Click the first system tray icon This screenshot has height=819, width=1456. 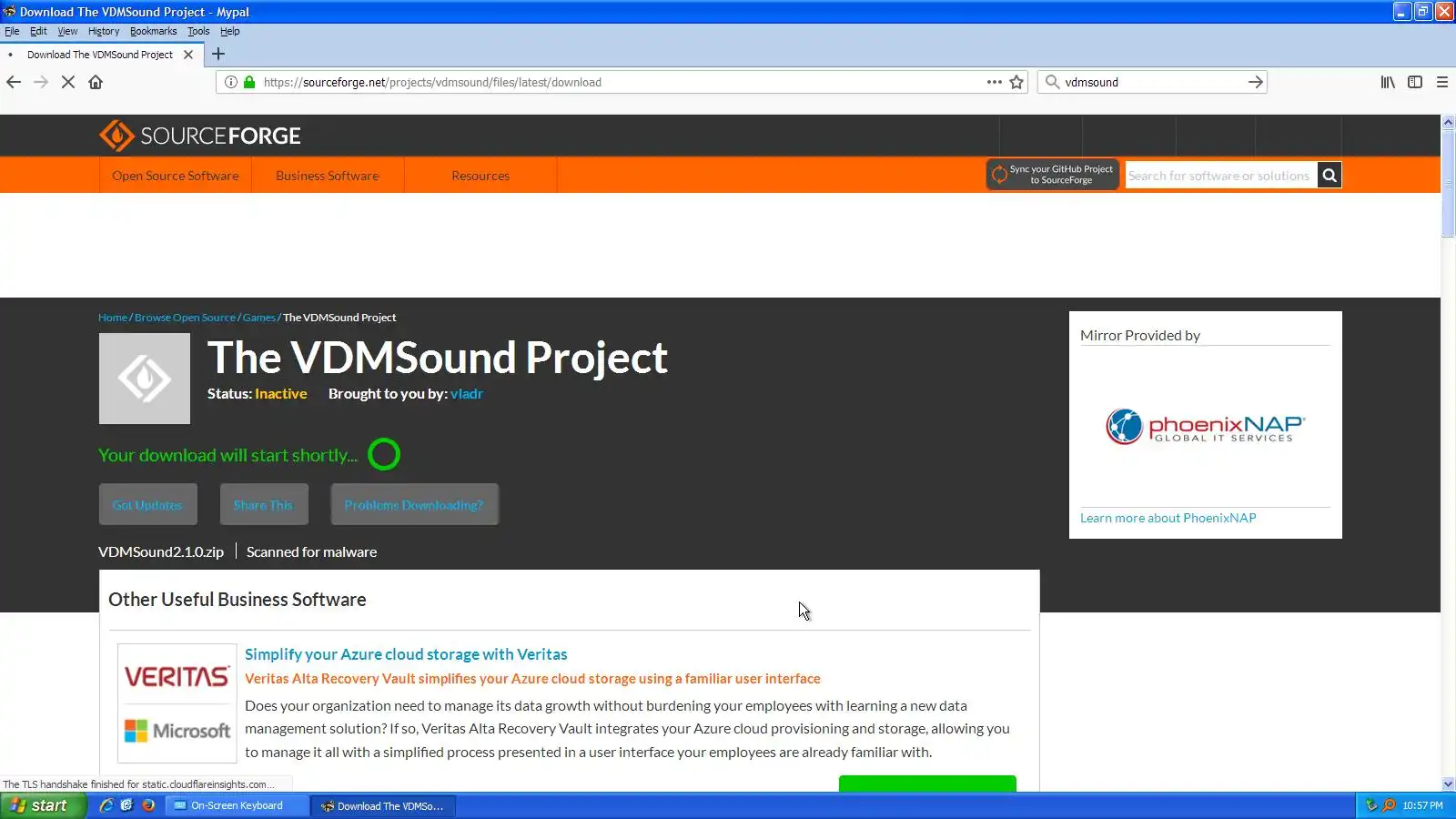coord(1372,805)
